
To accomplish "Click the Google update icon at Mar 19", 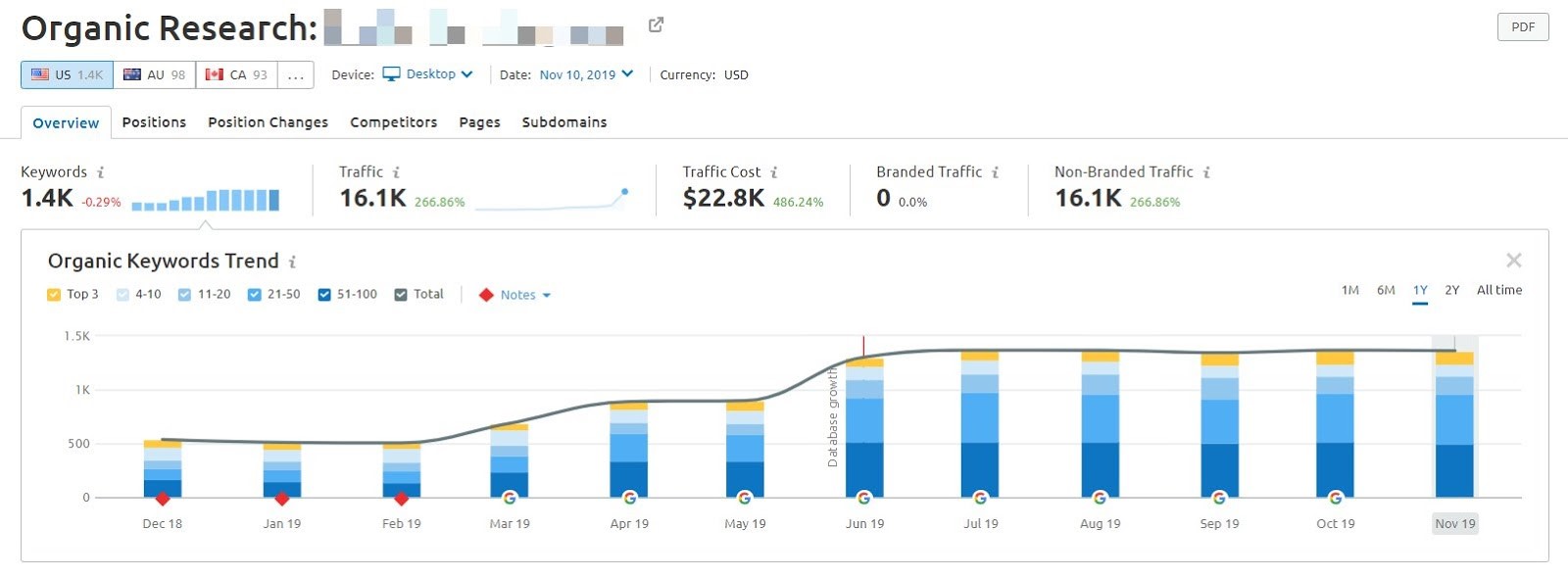I will coord(510,498).
